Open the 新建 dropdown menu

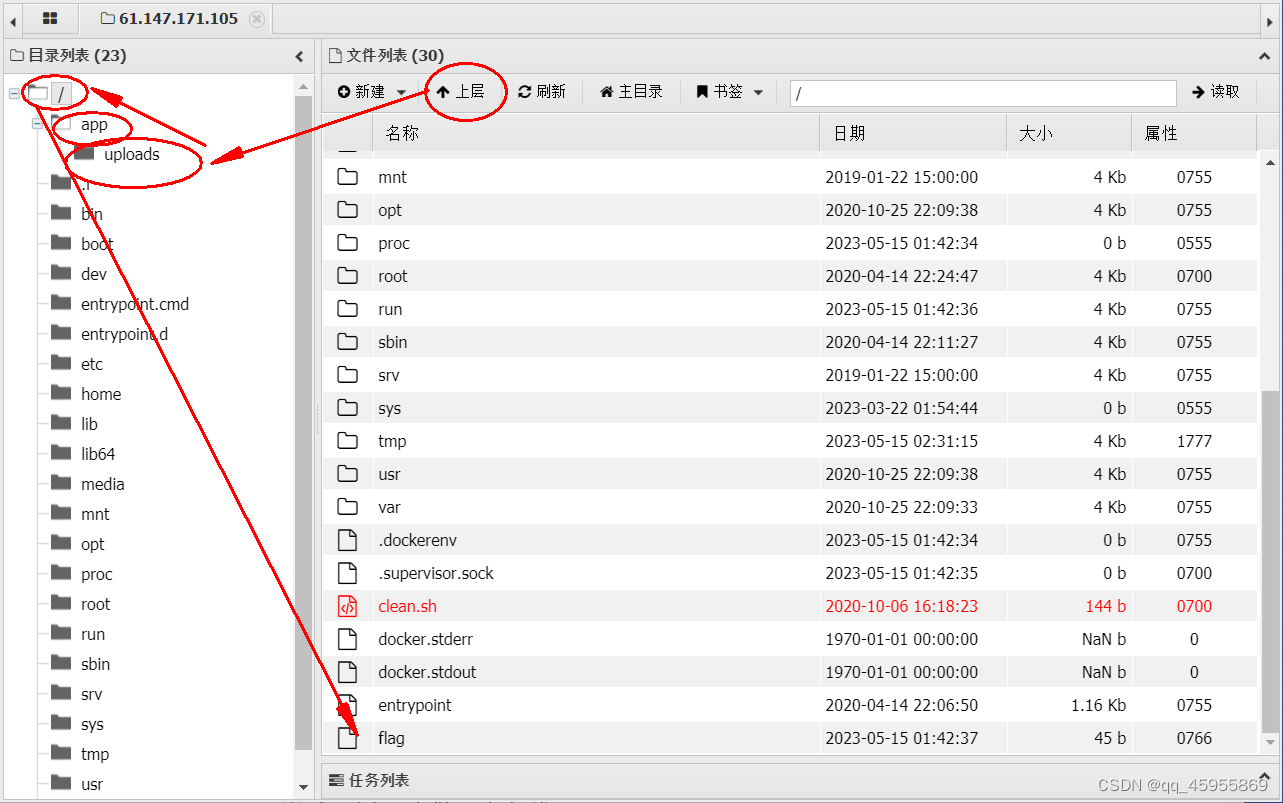[x=372, y=92]
